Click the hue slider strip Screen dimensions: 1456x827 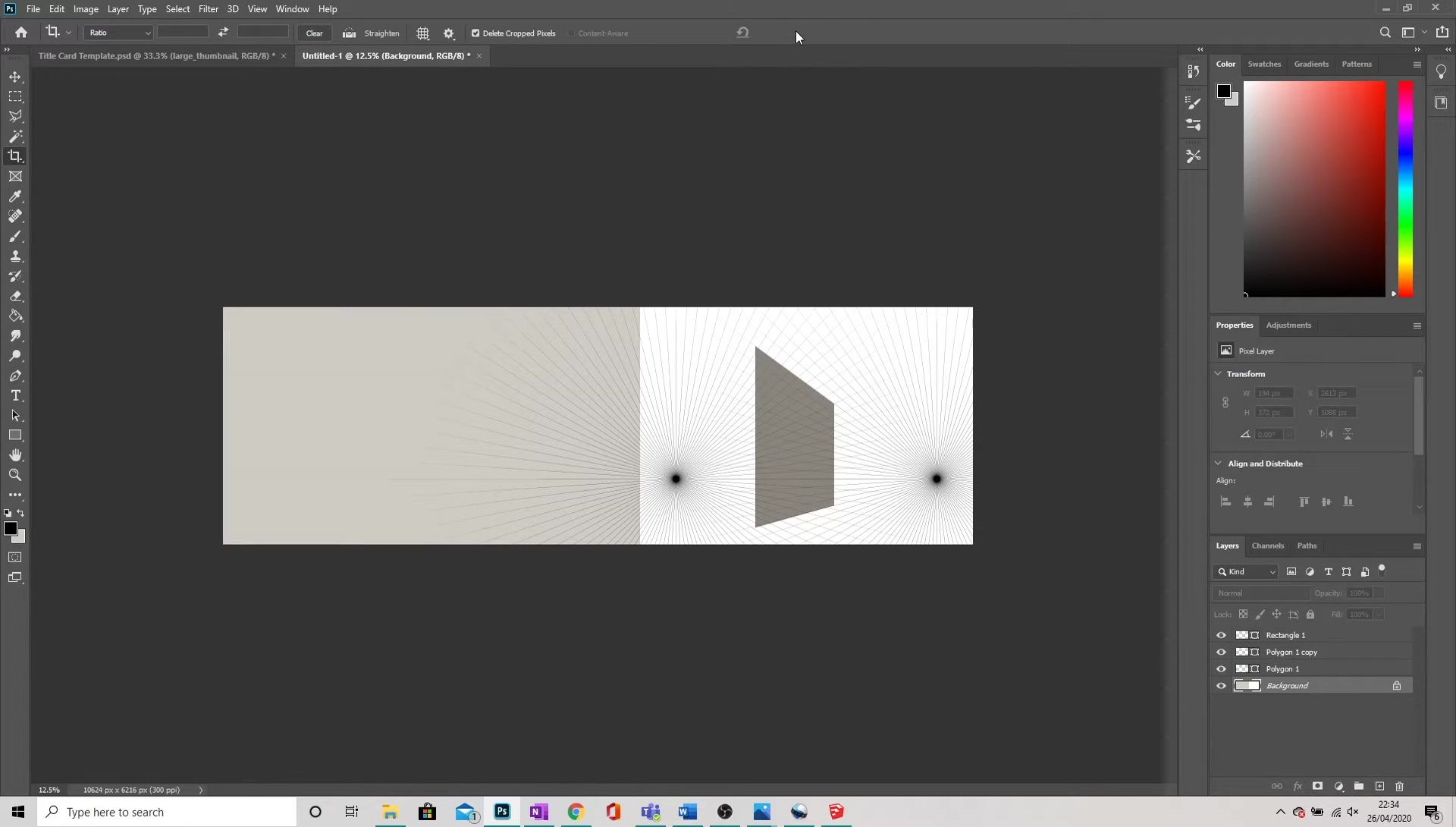[1405, 189]
